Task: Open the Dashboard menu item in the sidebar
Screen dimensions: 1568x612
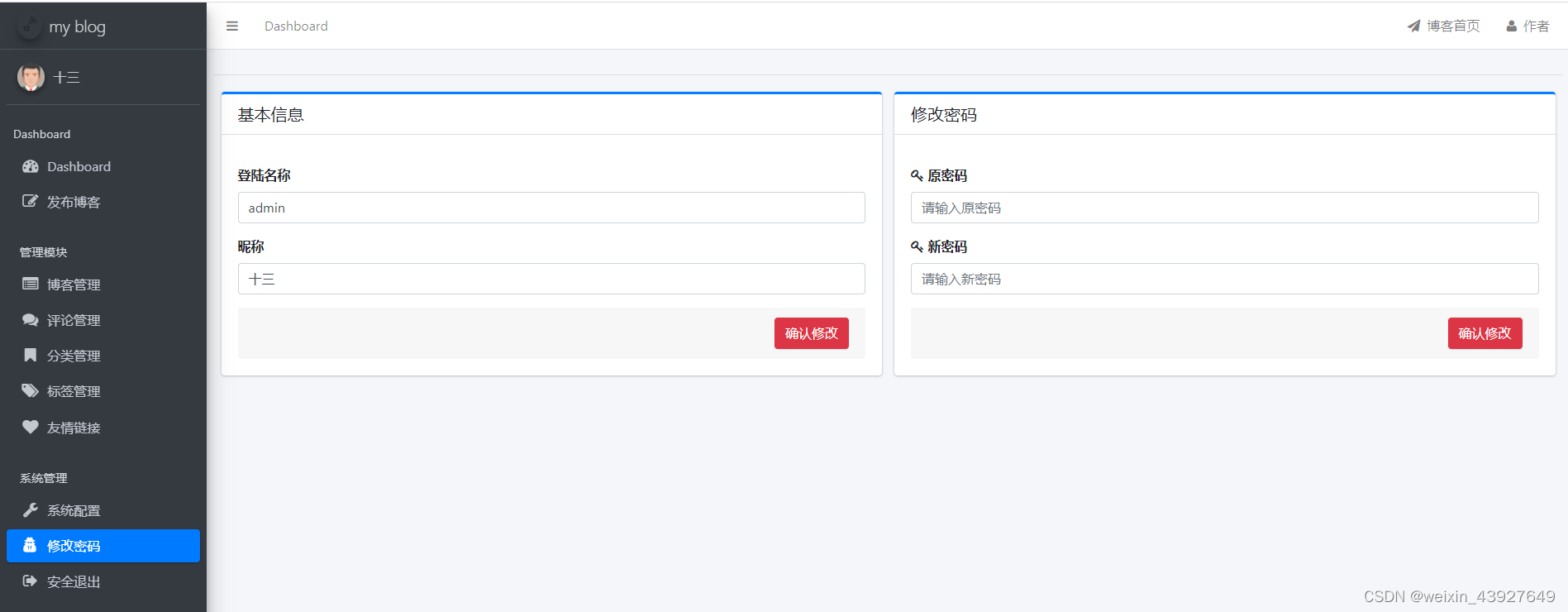Action: (x=103, y=166)
